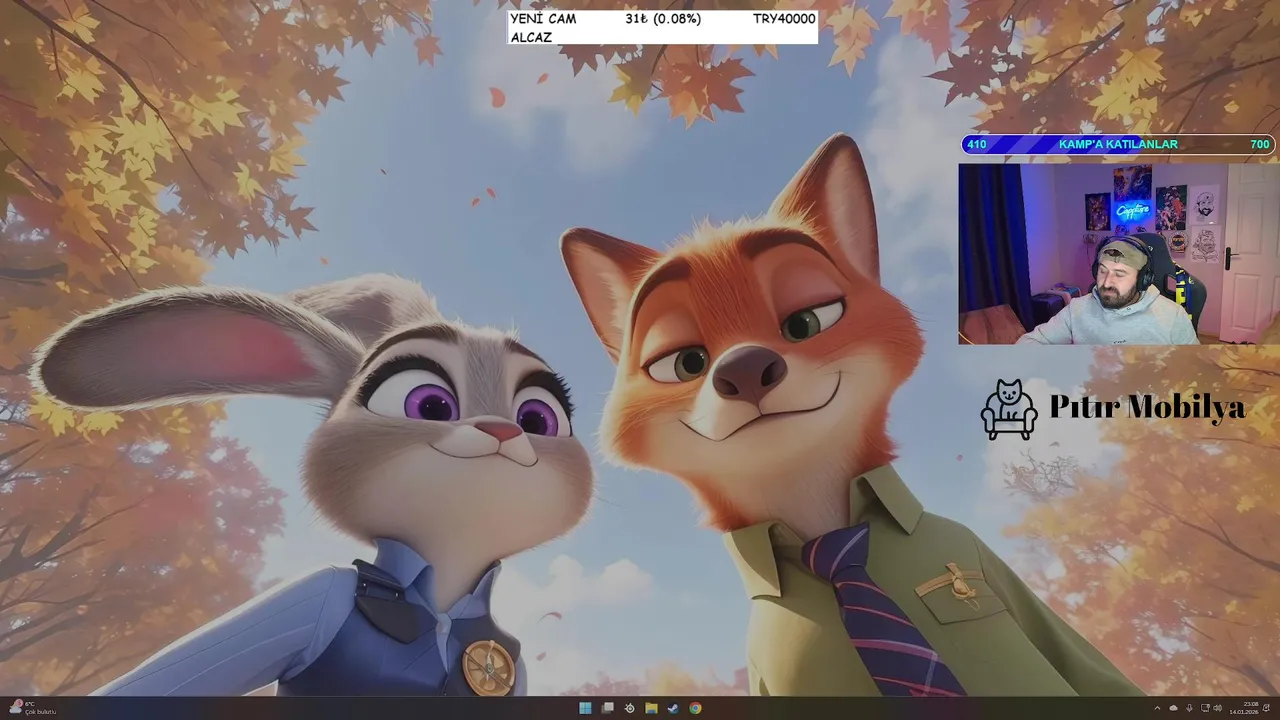Click the Pıtır Mobilya text
Screen dimensions: 1280x720
point(1147,407)
